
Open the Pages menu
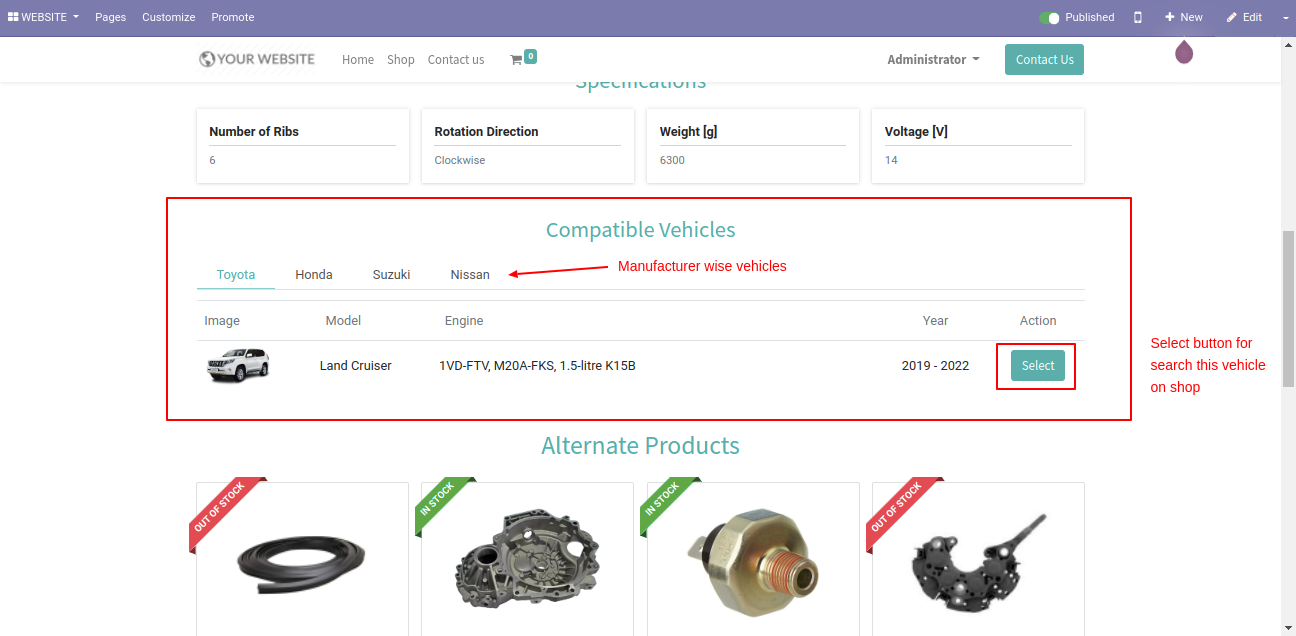click(110, 17)
